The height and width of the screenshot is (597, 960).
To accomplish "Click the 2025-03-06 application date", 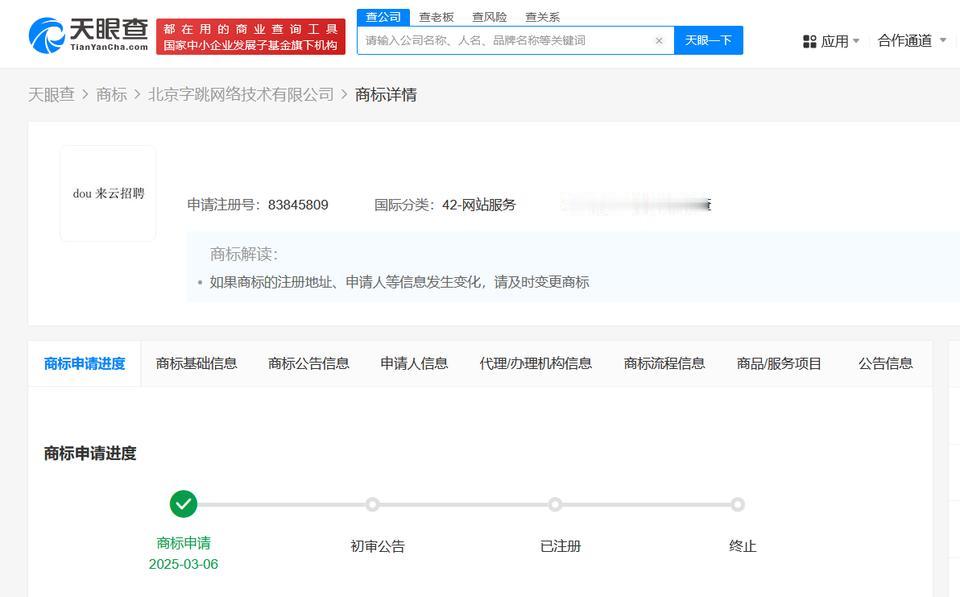I will tap(183, 564).
